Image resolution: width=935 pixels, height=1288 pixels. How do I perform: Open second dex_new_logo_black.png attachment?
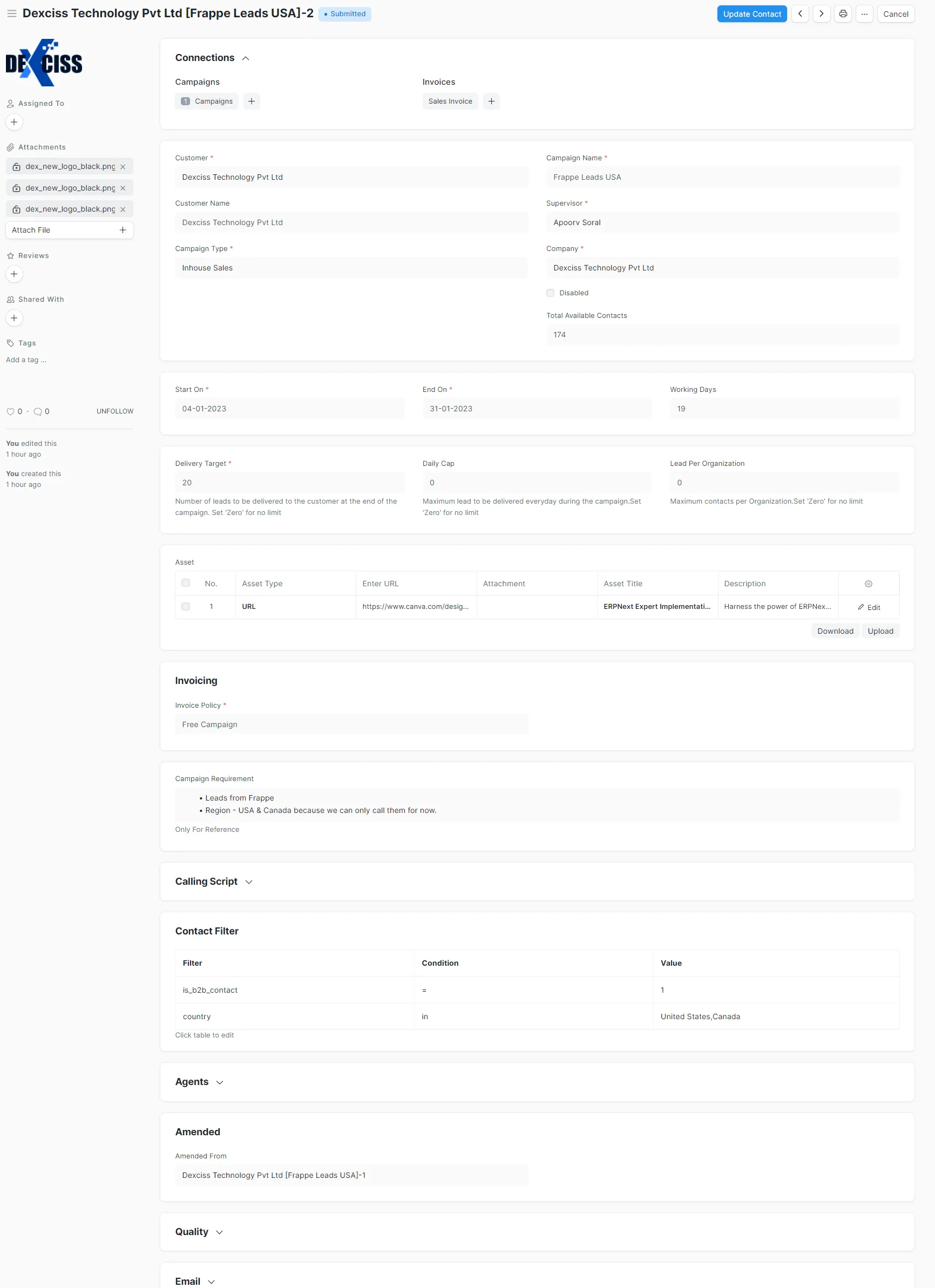[70, 188]
